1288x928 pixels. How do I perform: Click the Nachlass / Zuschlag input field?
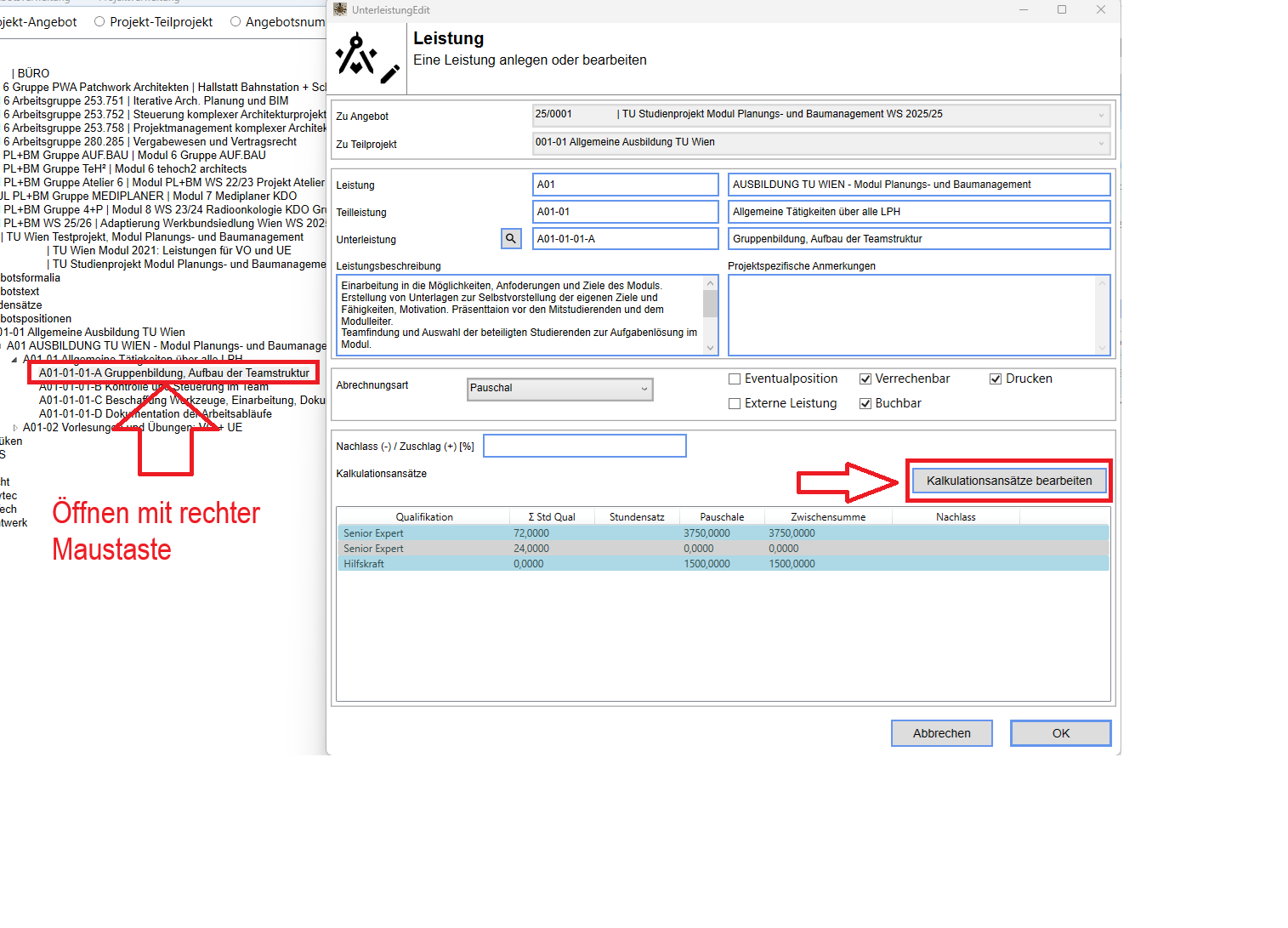[x=584, y=446]
